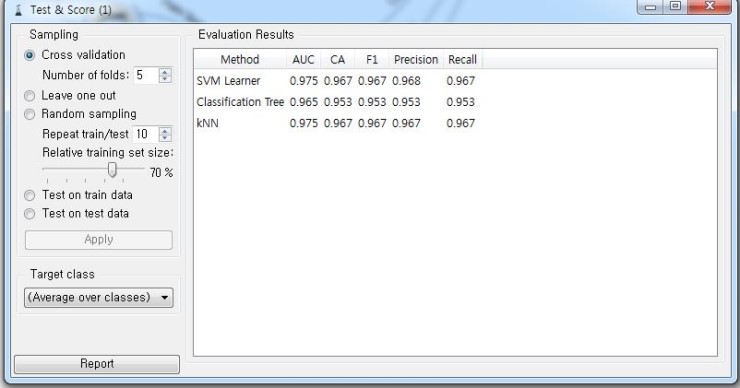740x388 pixels.
Task: Open the Target class dropdown
Action: click(99, 298)
